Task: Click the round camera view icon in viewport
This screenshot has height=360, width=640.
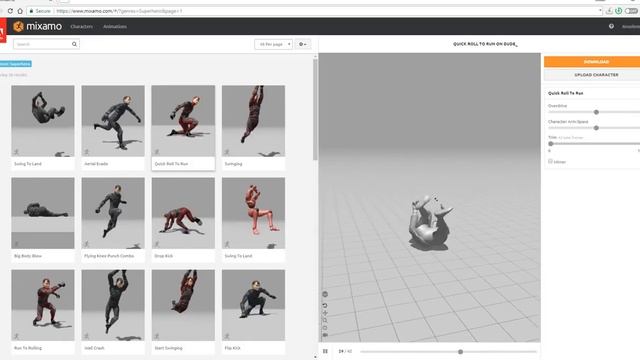Action: [325, 294]
